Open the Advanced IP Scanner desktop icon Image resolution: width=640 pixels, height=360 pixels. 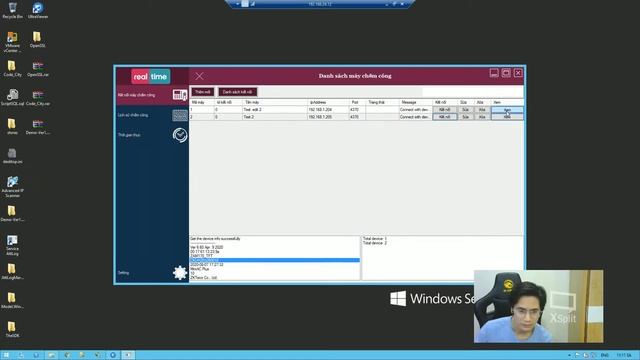pyautogui.click(x=12, y=187)
